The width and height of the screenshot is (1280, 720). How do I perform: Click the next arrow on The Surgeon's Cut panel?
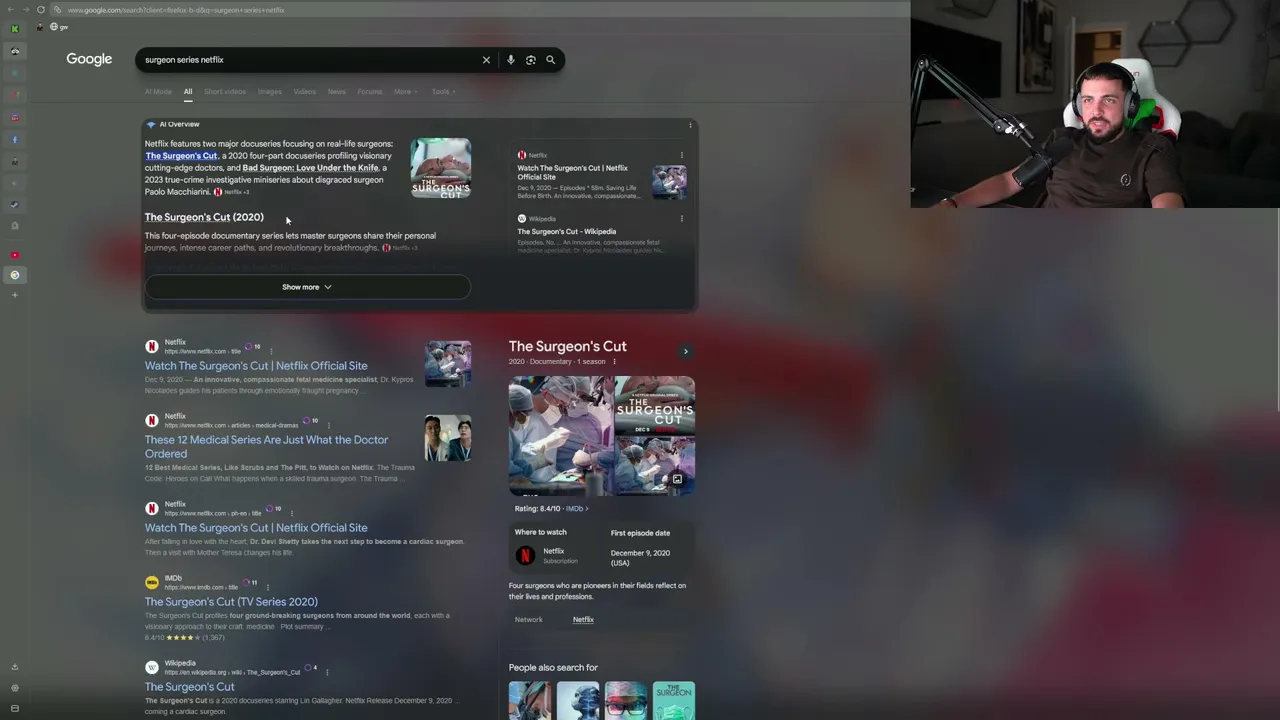pyautogui.click(x=685, y=351)
